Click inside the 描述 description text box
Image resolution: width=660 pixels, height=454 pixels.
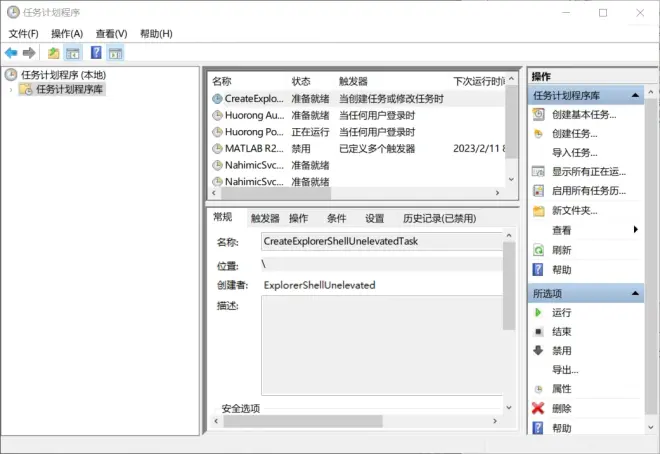click(x=381, y=345)
